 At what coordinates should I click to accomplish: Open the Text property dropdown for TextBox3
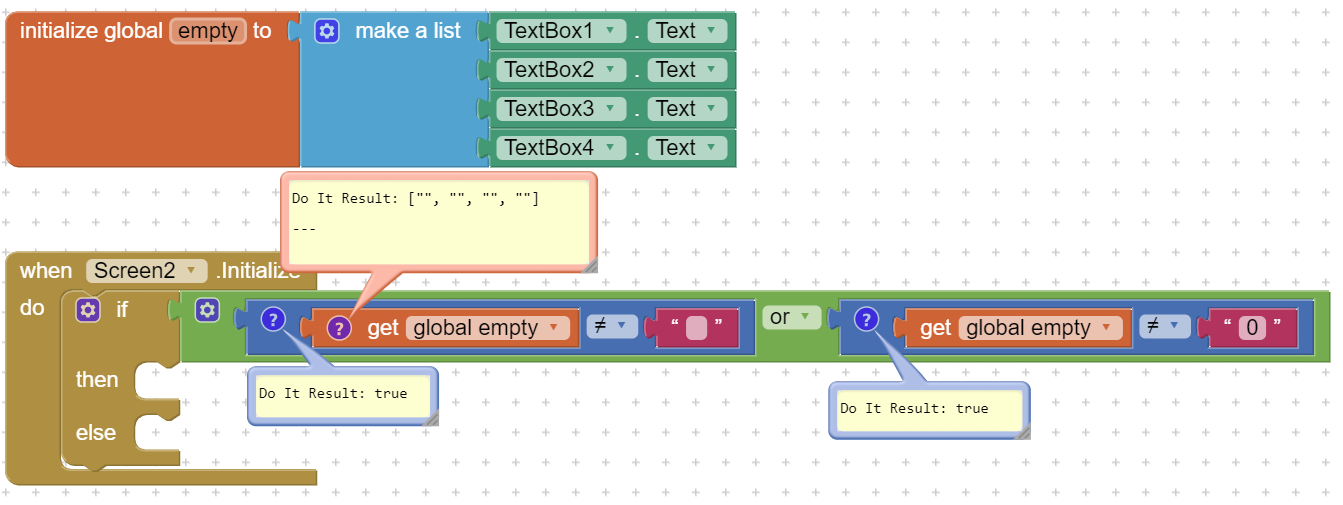[687, 109]
